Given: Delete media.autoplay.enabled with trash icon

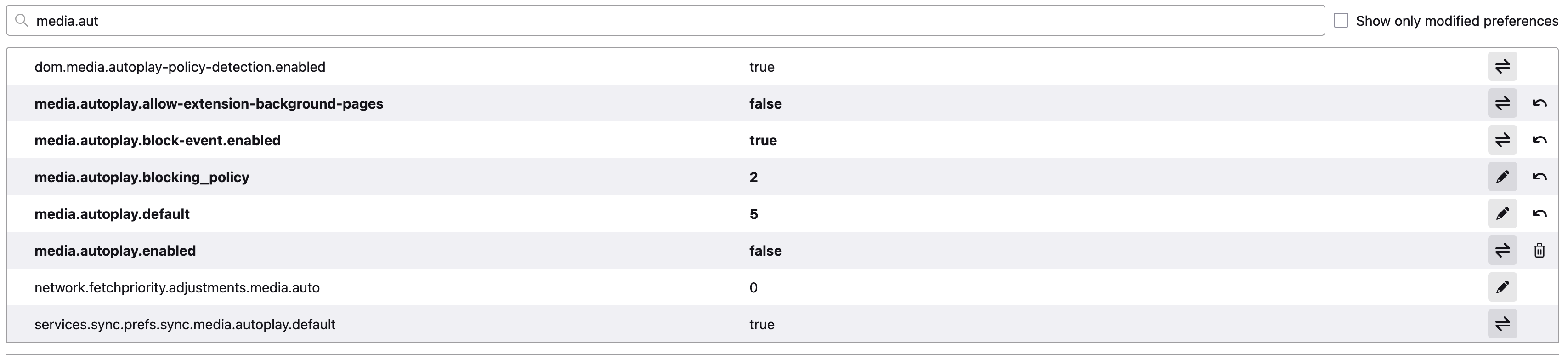Looking at the screenshot, I should coord(1540,250).
